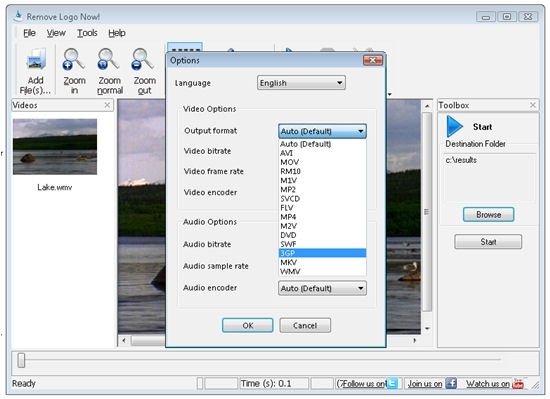Choose MP2 output format
Viewport: 550px width, 399px height.
(x=322, y=189)
